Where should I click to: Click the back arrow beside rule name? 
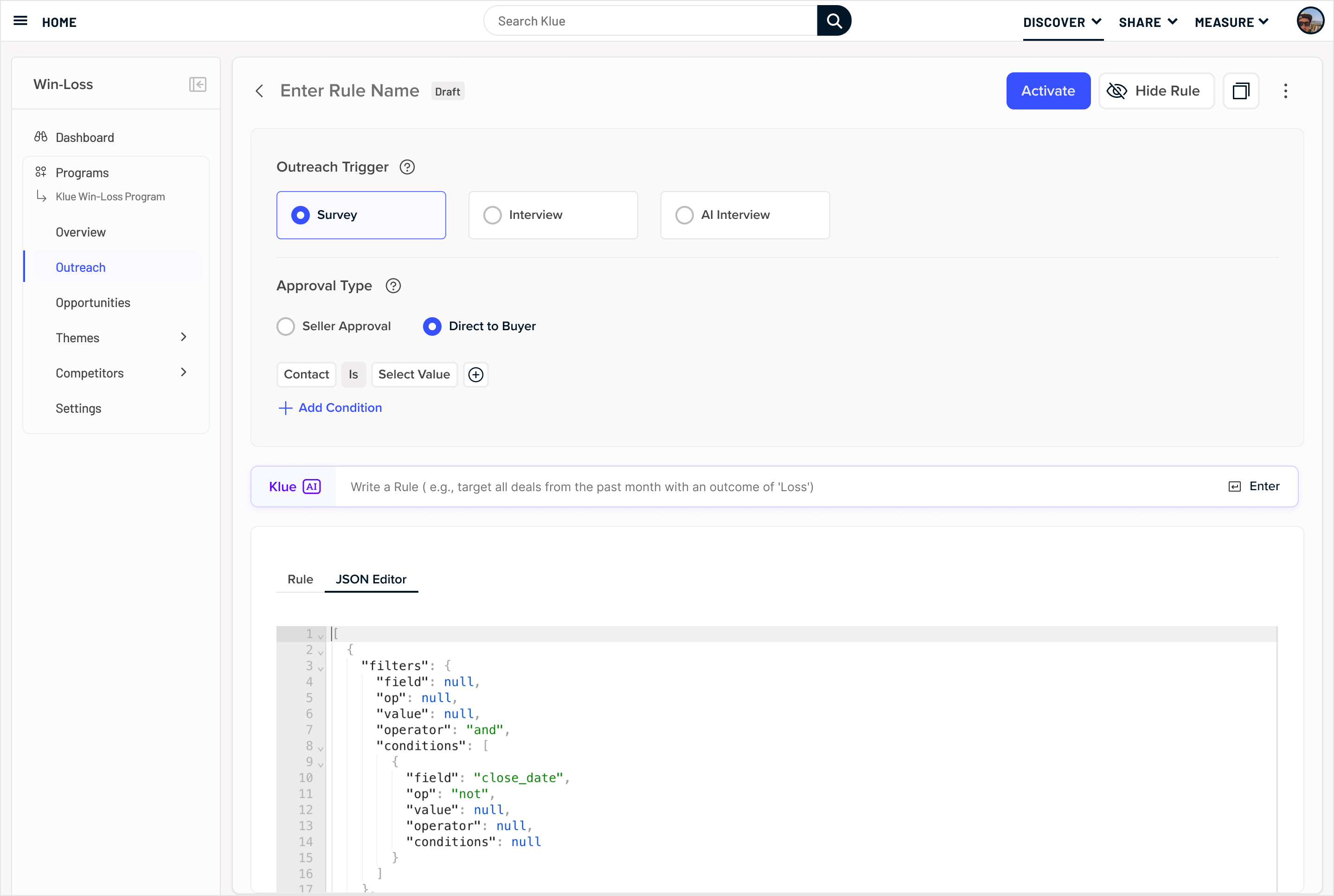point(259,91)
